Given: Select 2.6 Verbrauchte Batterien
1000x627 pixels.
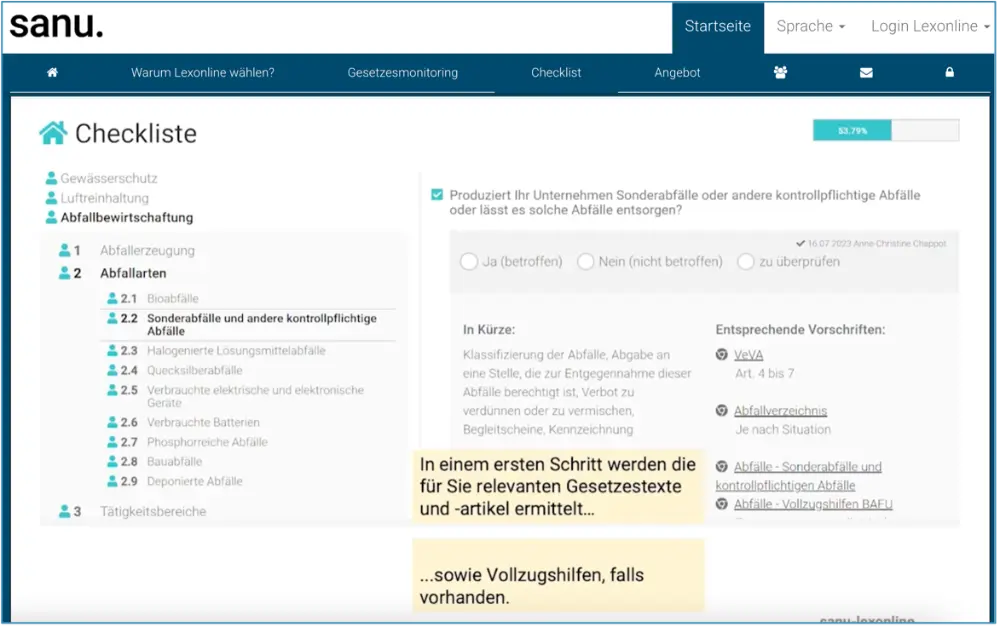Looking at the screenshot, I should pos(203,422).
